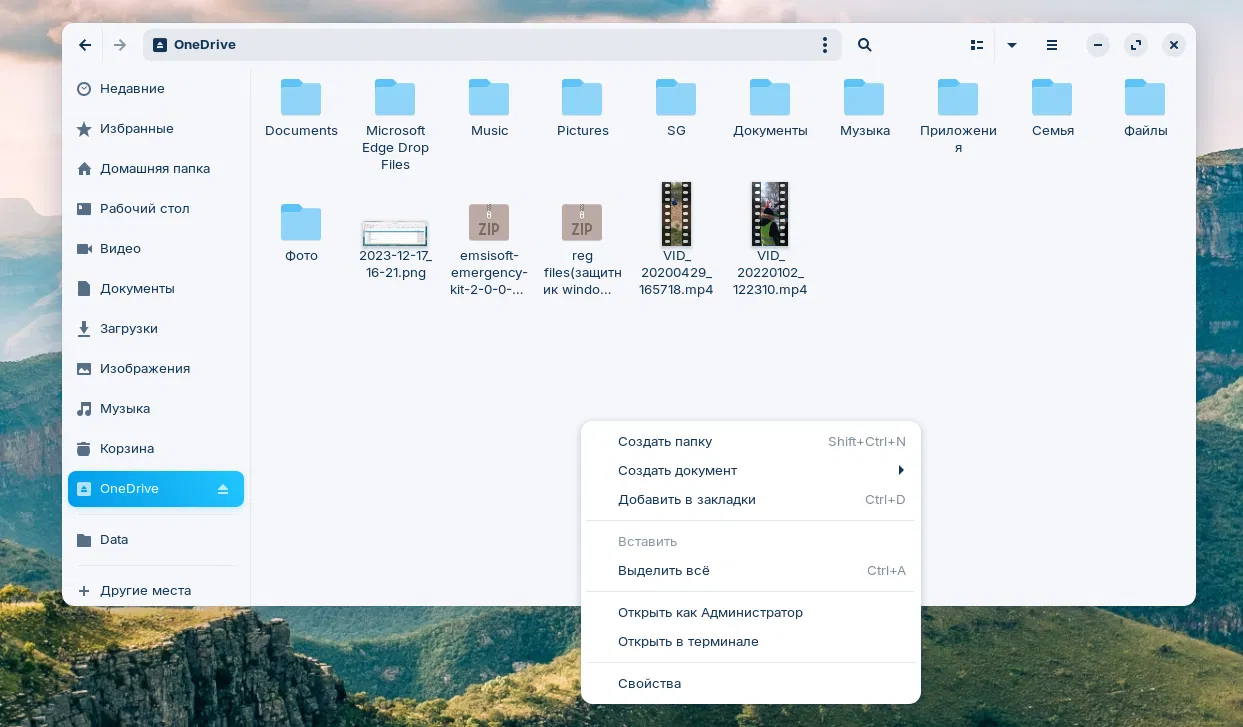Select the reg files ZIP archive
1243x727 pixels.
tap(582, 223)
